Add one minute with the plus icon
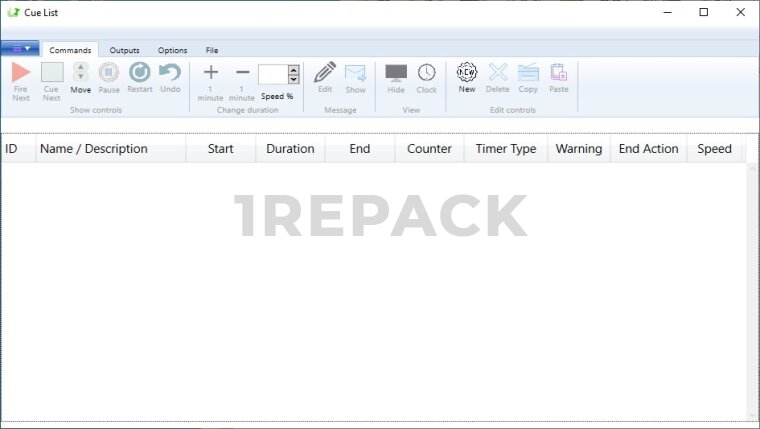 (210, 73)
